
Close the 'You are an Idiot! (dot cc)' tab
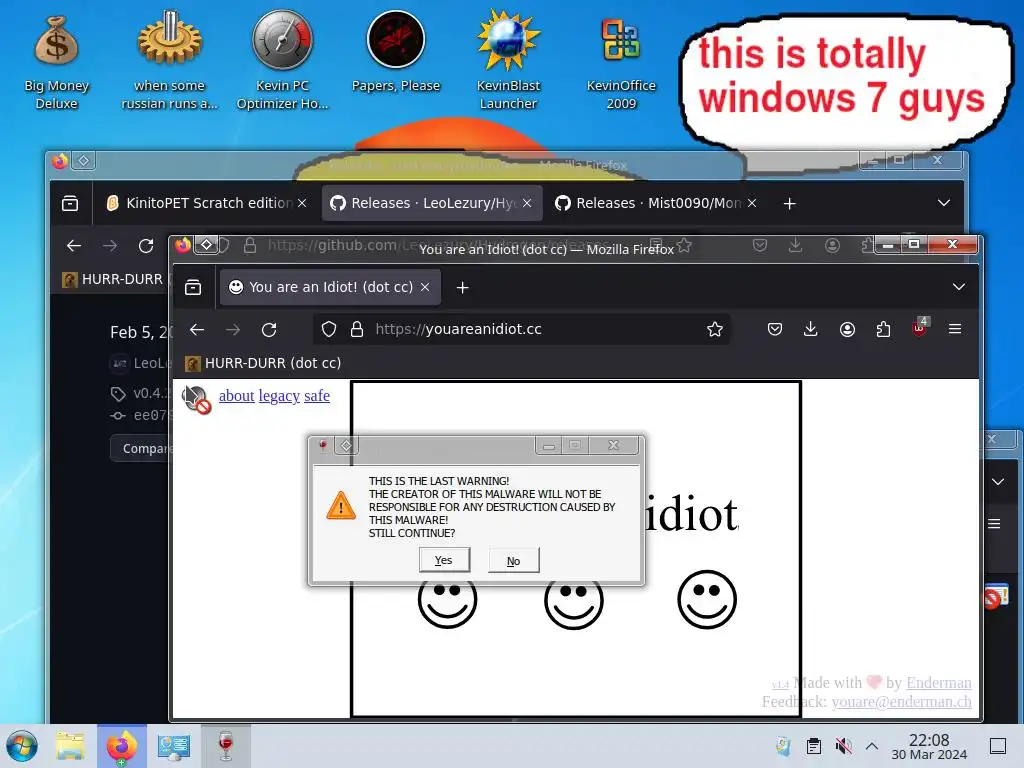425,287
